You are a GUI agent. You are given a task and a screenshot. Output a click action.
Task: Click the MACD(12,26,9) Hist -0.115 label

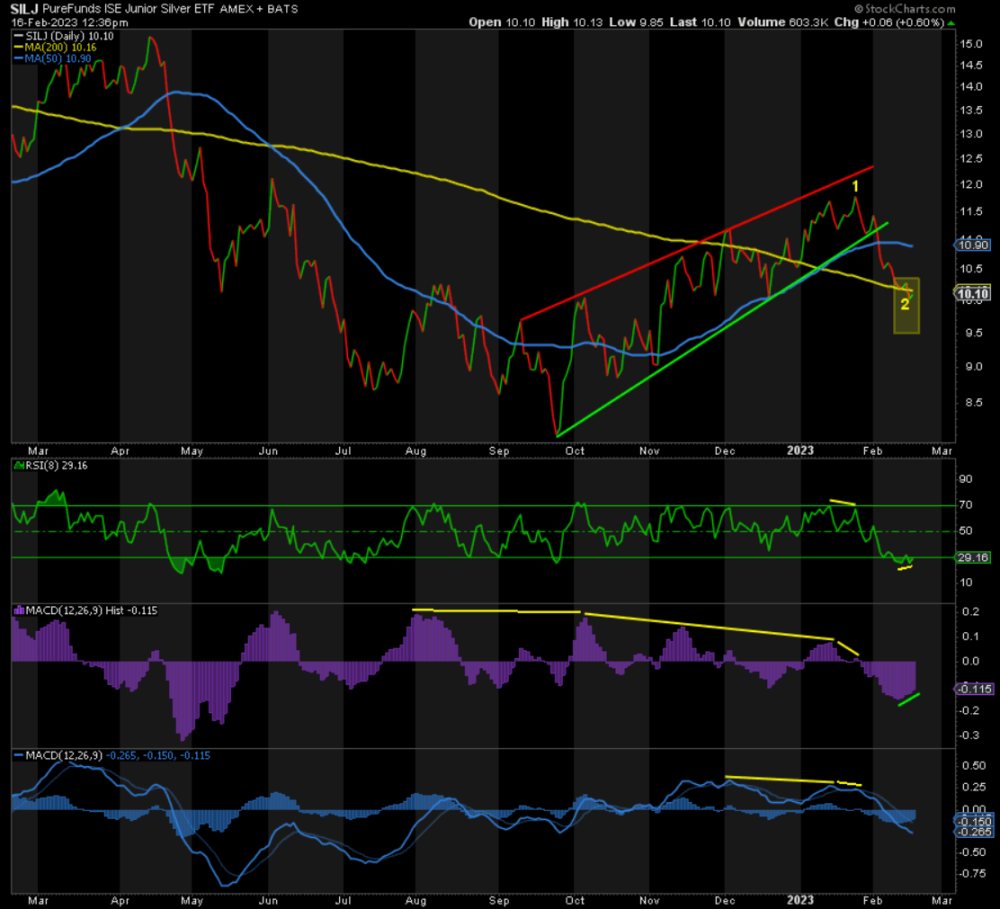tap(91, 610)
